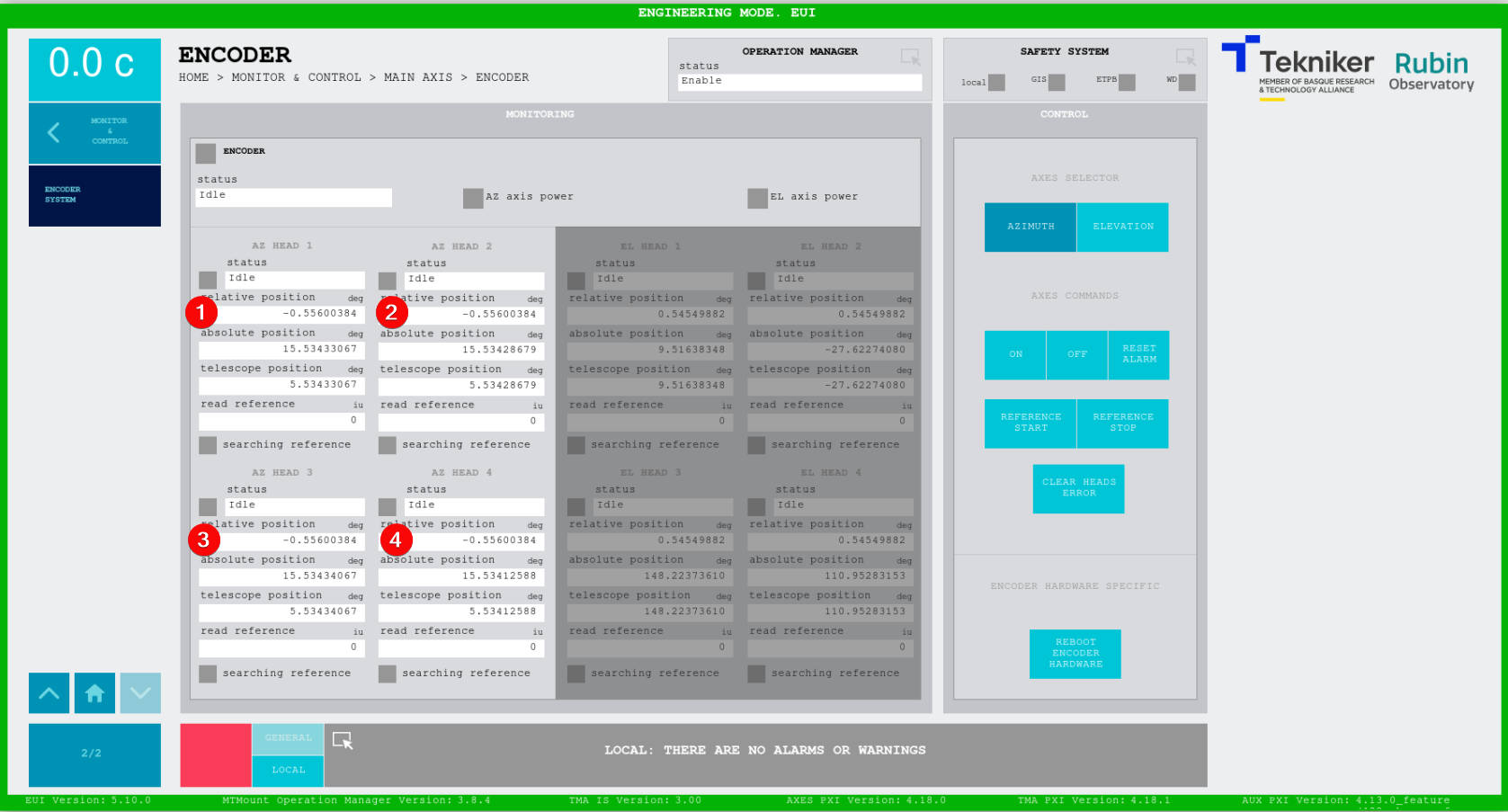
Task: Select the AZIMUTH axis
Action: tap(1031, 227)
